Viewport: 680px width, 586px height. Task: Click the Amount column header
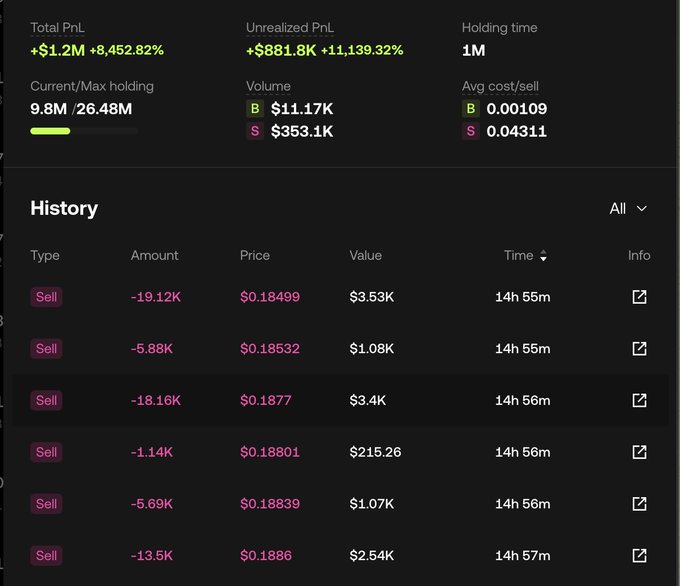154,255
